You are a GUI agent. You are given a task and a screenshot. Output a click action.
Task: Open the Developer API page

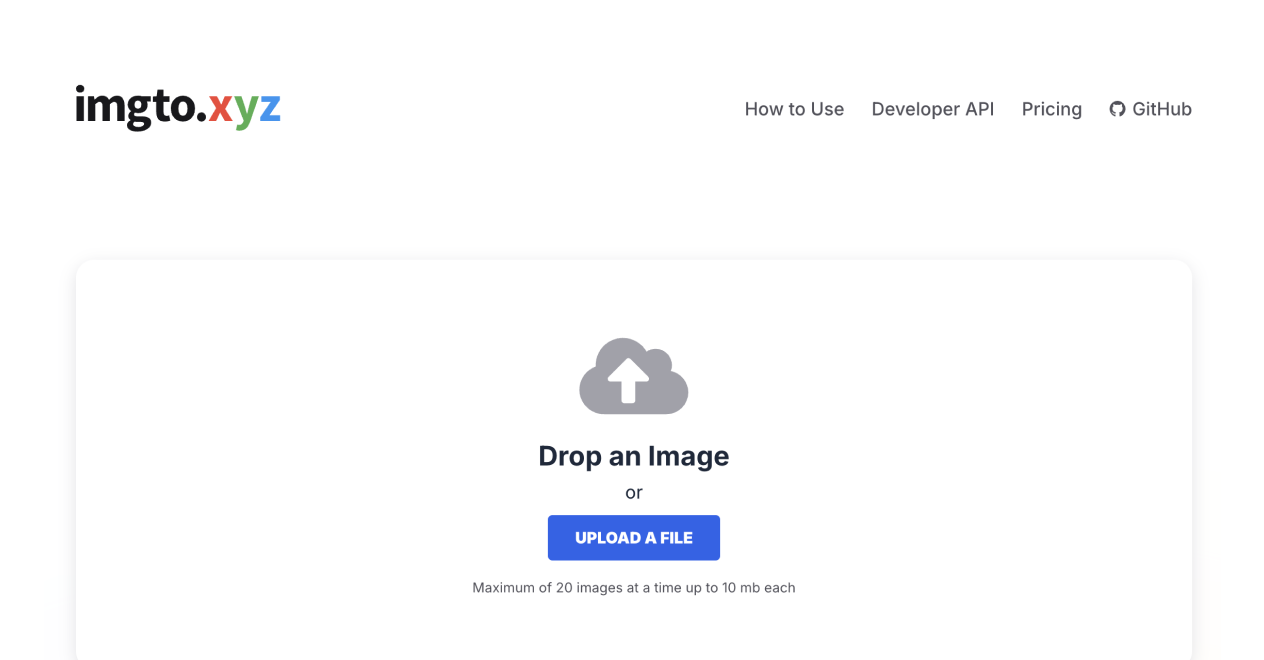932,109
